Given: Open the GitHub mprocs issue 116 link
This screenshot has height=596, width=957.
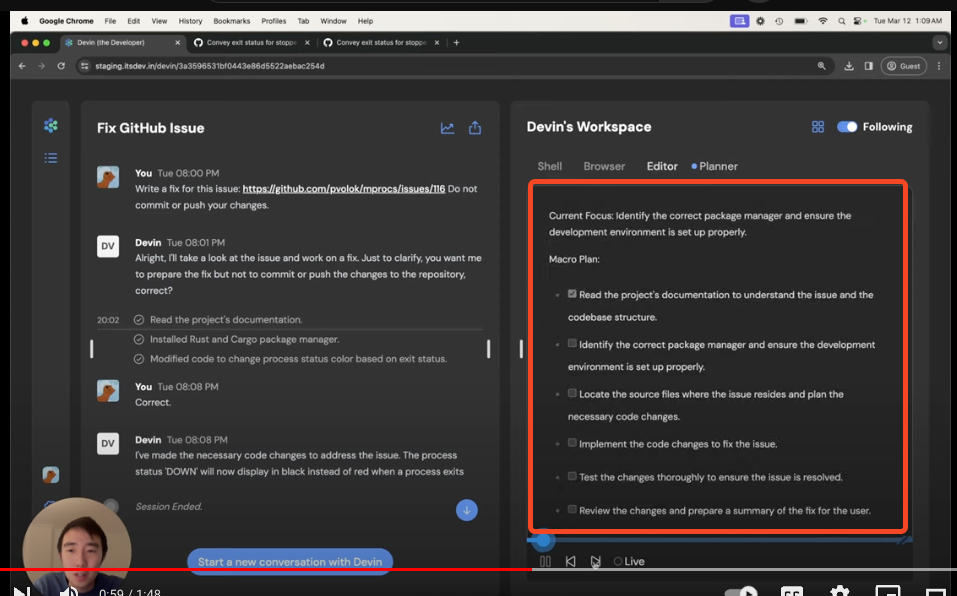Looking at the screenshot, I should click(x=343, y=188).
